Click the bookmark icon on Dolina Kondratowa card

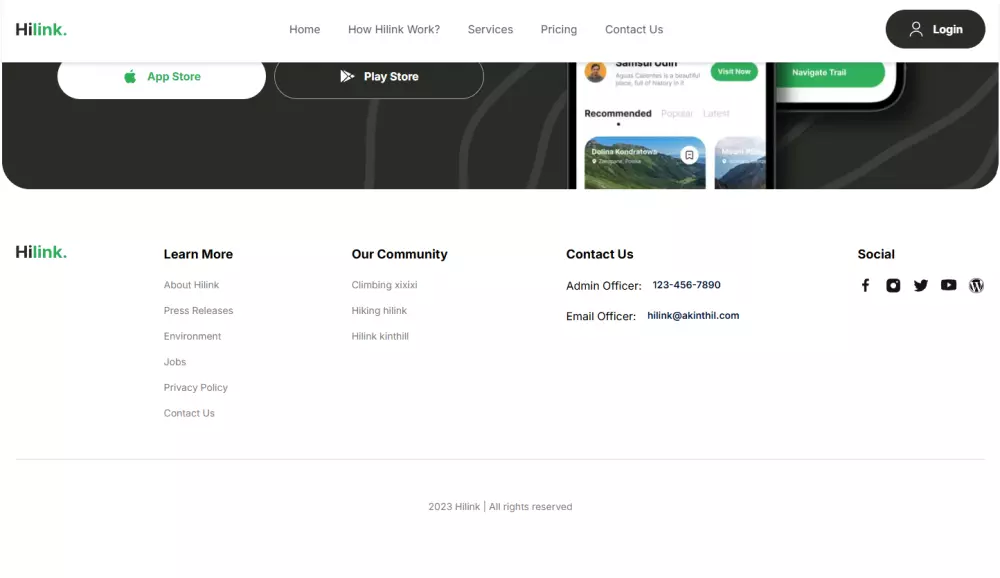pos(689,155)
